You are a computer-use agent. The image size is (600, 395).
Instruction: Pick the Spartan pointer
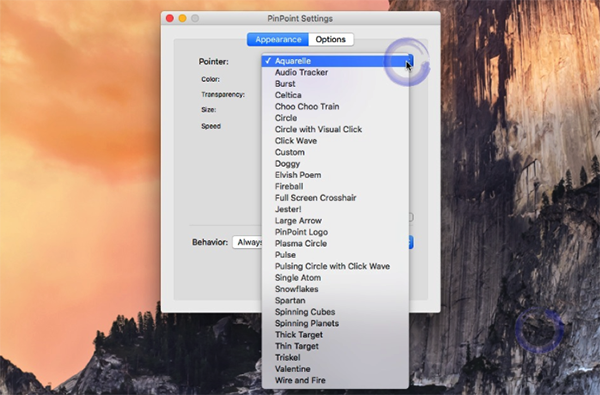coord(335,300)
